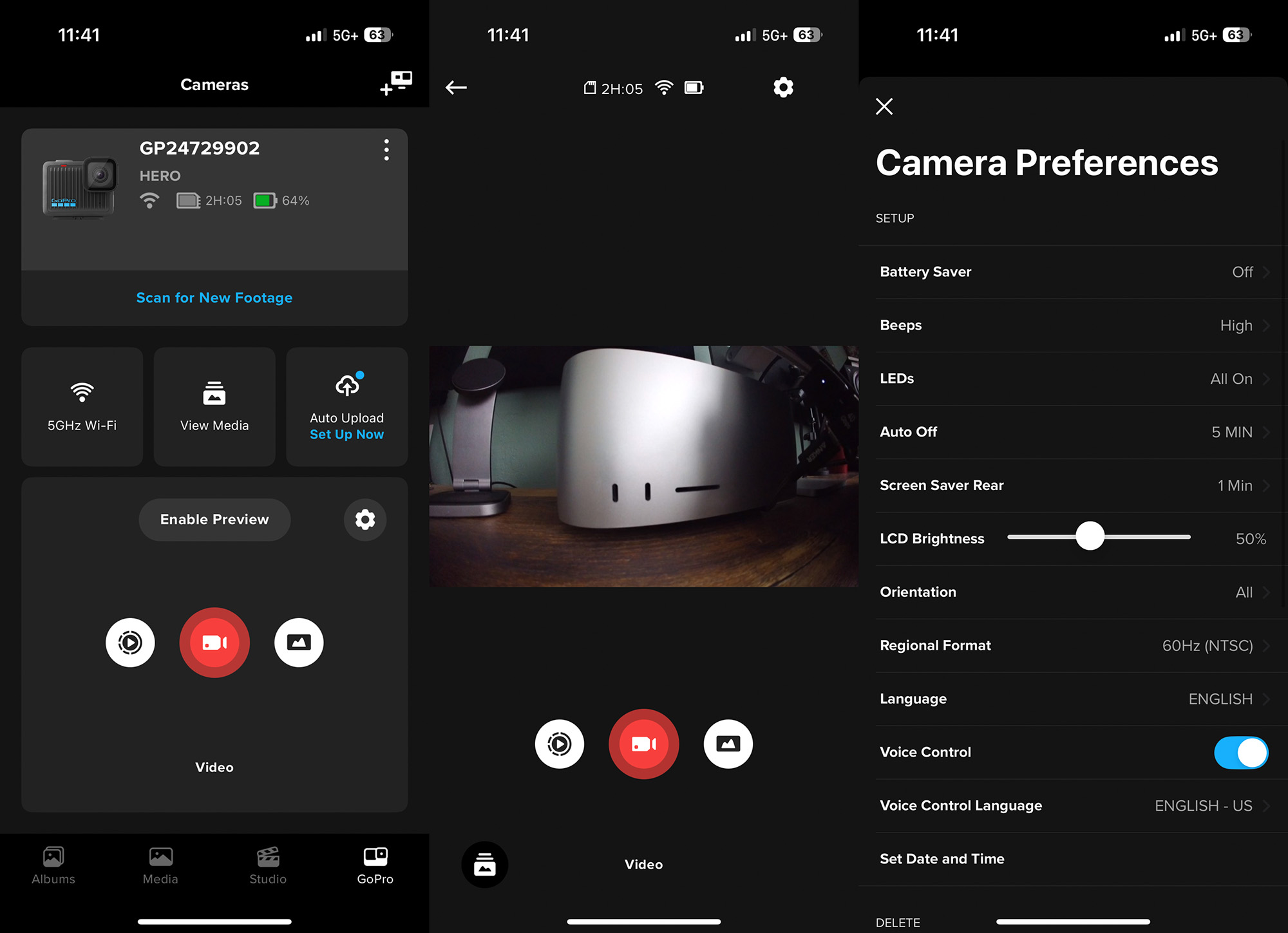Tap the 50% LCD brightness value
1288x933 pixels.
pyautogui.click(x=1251, y=539)
